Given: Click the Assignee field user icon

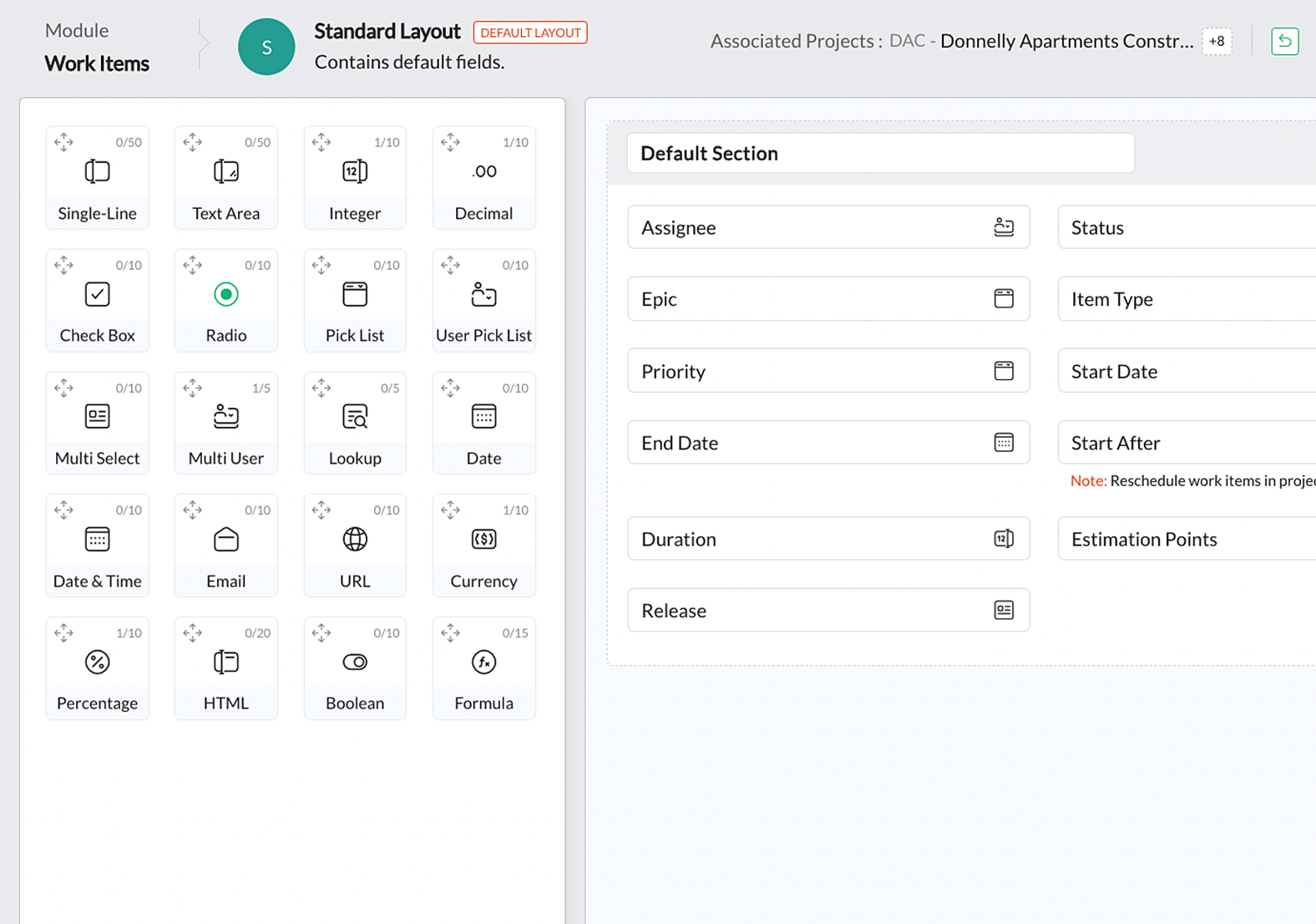Looking at the screenshot, I should coord(1004,227).
